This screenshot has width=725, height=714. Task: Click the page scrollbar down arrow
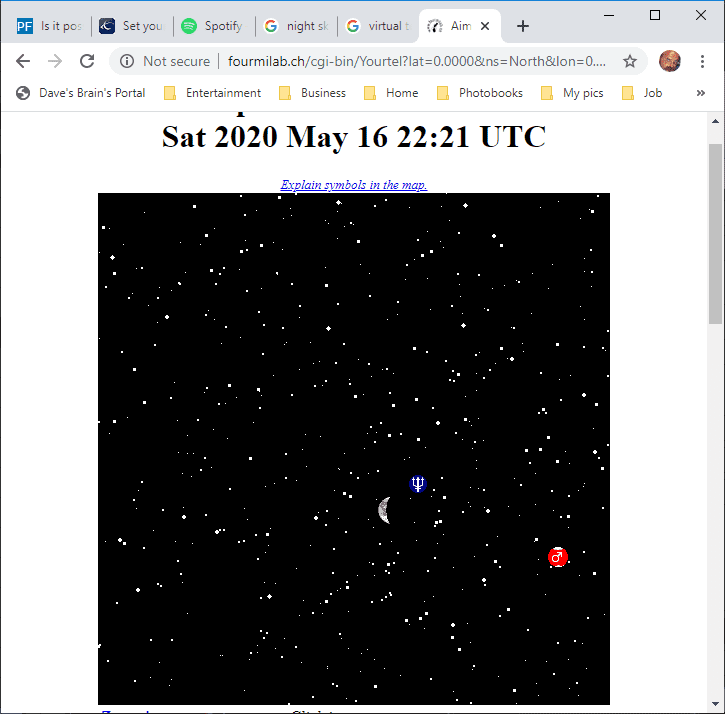pos(715,703)
